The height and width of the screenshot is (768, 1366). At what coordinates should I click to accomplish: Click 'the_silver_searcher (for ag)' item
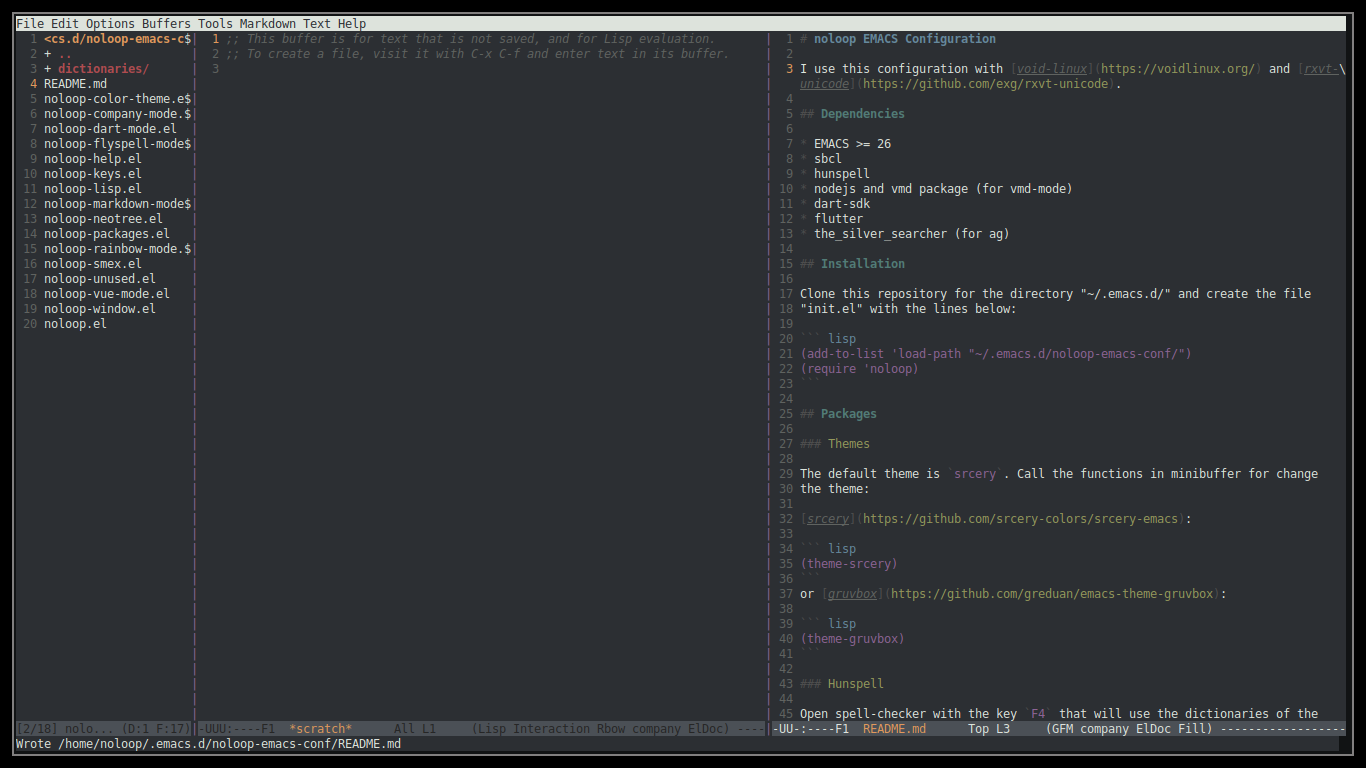point(912,234)
